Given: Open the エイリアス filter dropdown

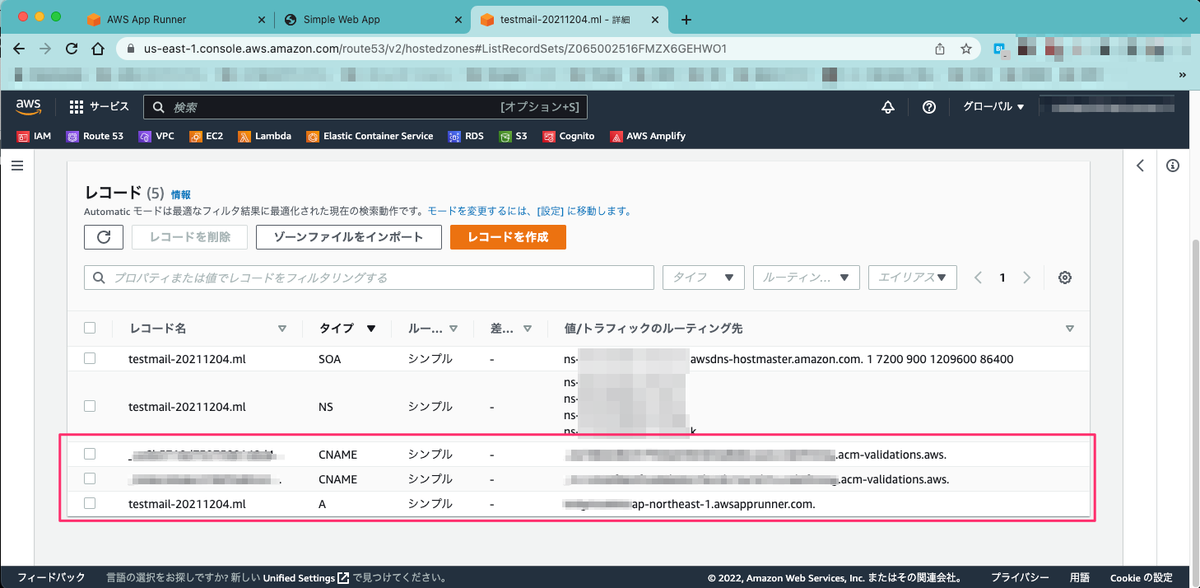Looking at the screenshot, I should tap(912, 278).
